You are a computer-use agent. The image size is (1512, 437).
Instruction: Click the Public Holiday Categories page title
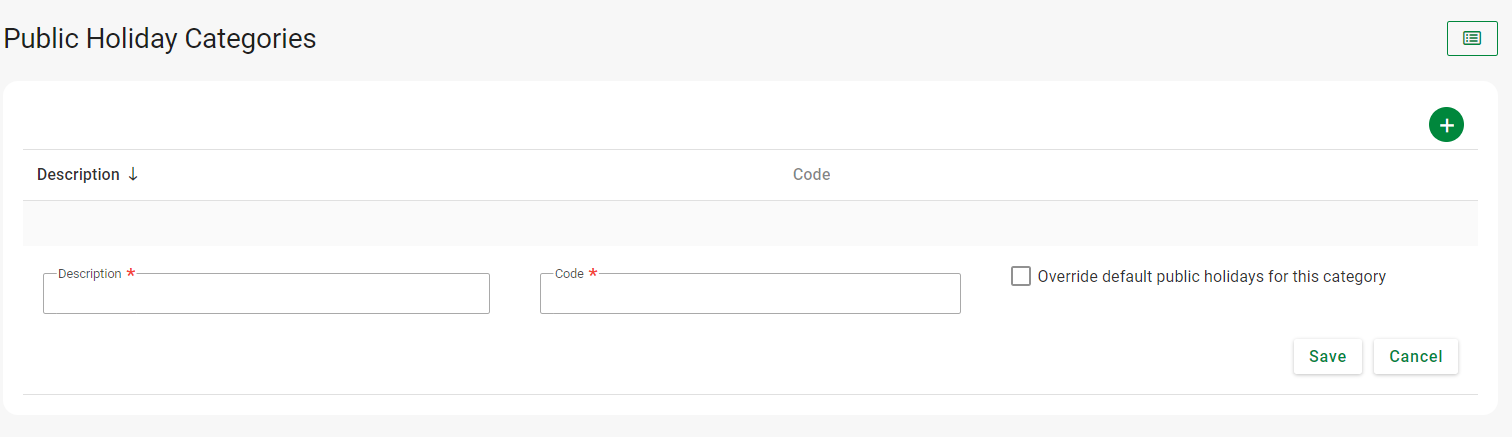point(160,38)
